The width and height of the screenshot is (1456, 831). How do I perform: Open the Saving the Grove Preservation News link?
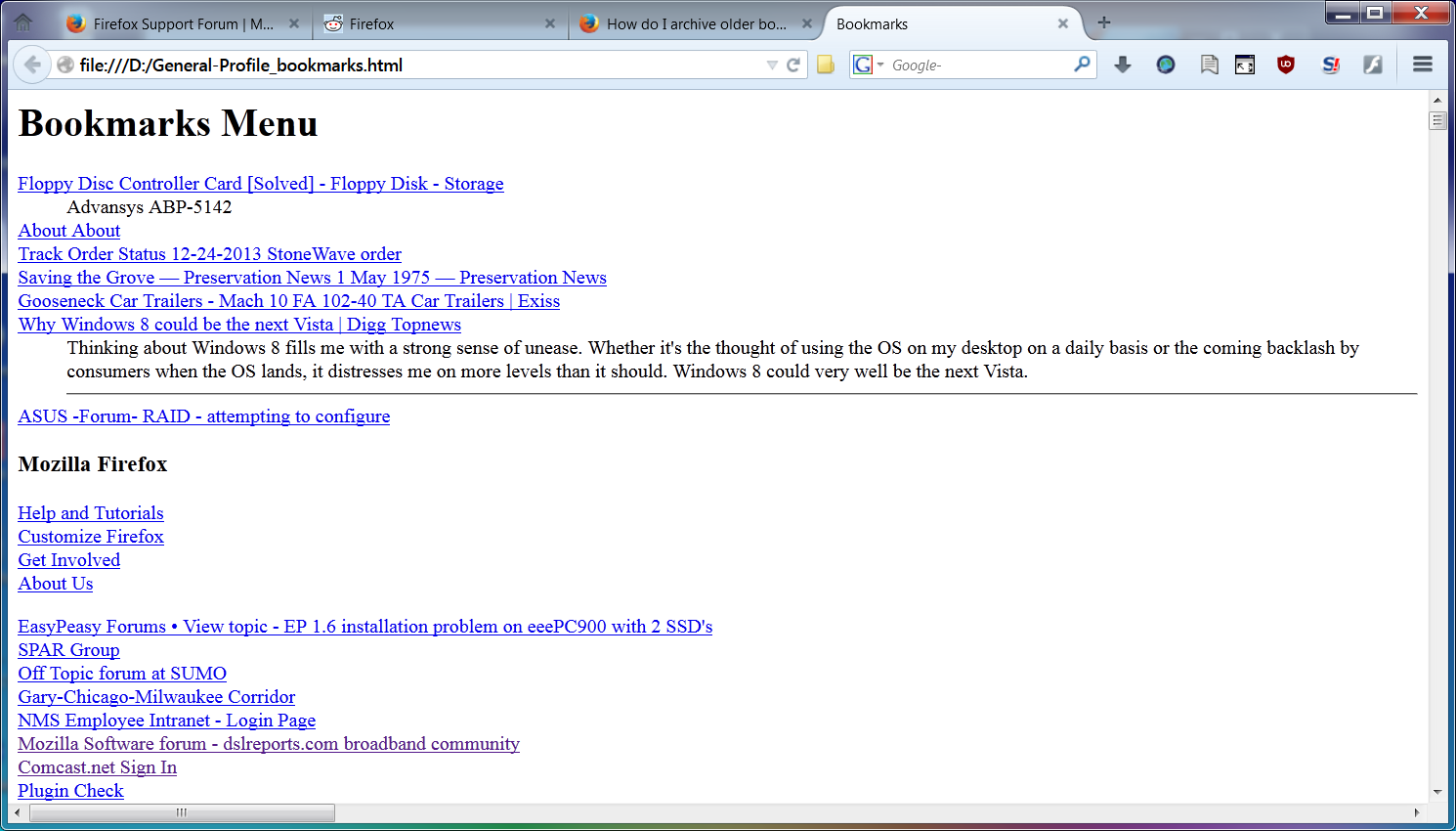click(x=313, y=278)
